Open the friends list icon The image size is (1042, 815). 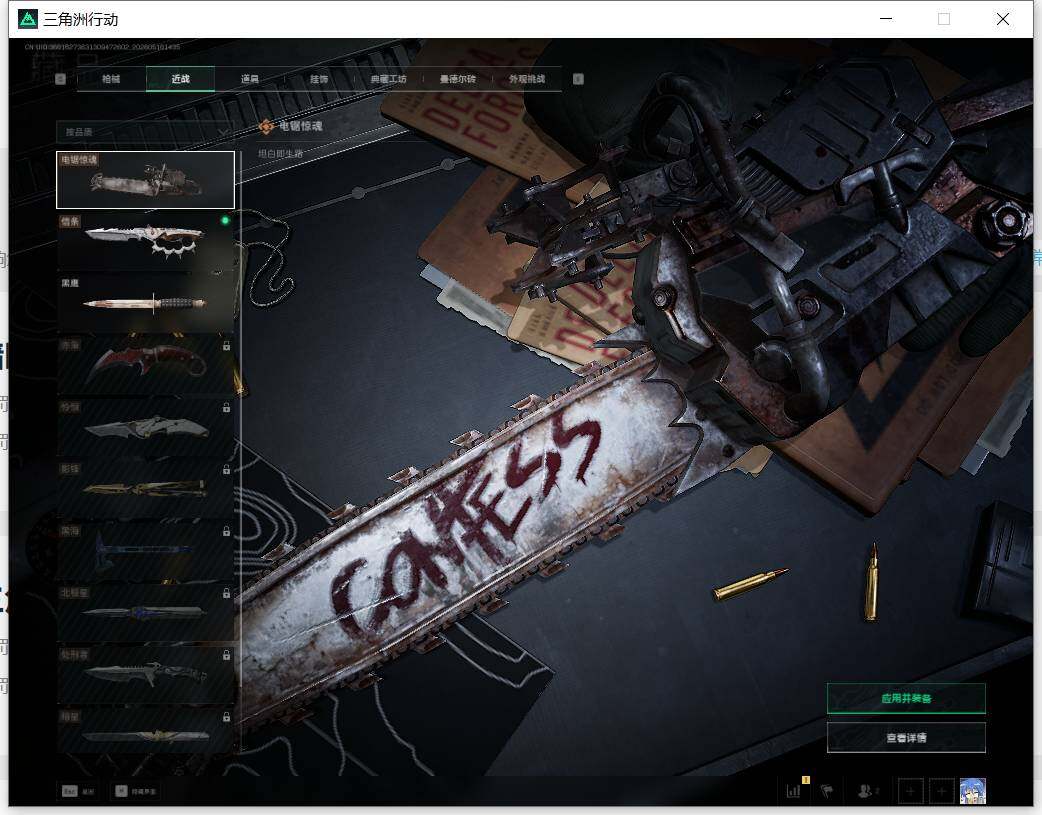pos(867,790)
